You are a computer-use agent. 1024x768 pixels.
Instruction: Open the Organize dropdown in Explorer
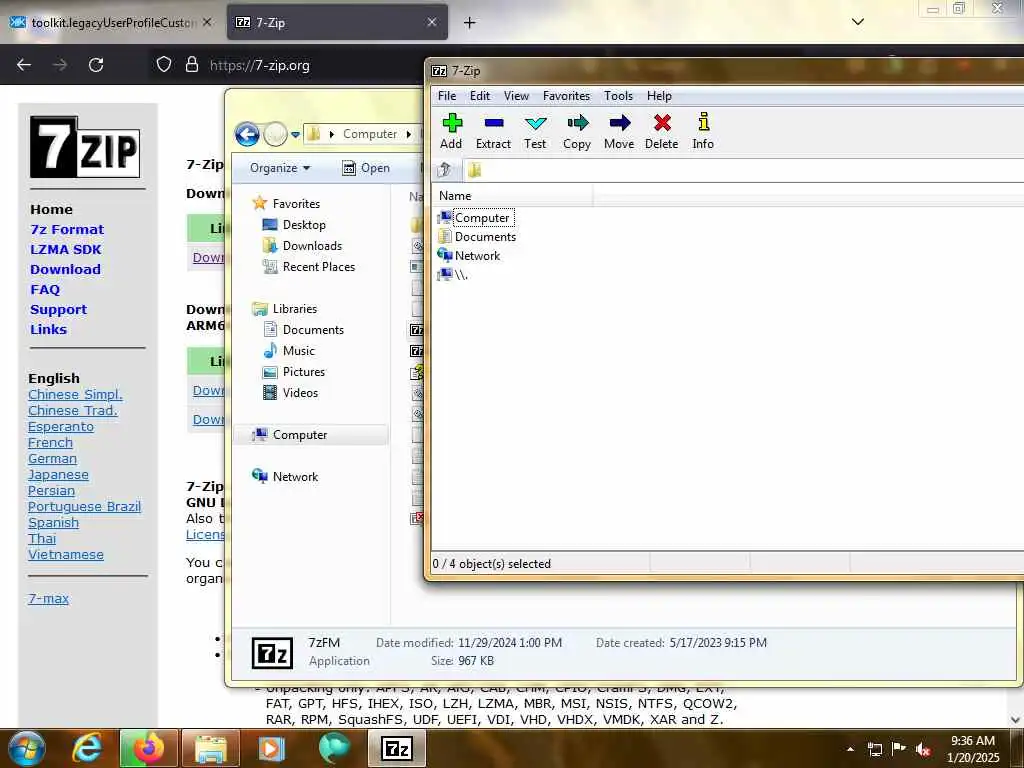(x=280, y=168)
